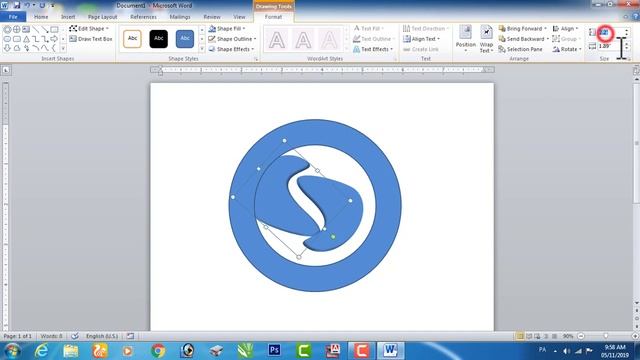The width and height of the screenshot is (640, 360).
Task: Open the Shape Effects dropdown
Action: (x=231, y=49)
